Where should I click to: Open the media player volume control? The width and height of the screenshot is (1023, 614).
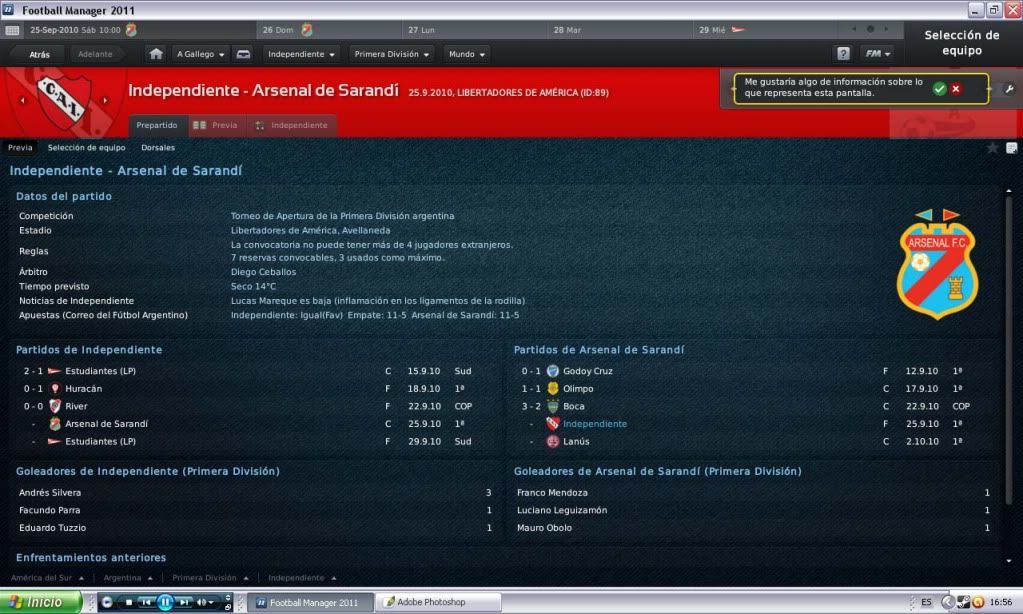pyautogui.click(x=206, y=602)
